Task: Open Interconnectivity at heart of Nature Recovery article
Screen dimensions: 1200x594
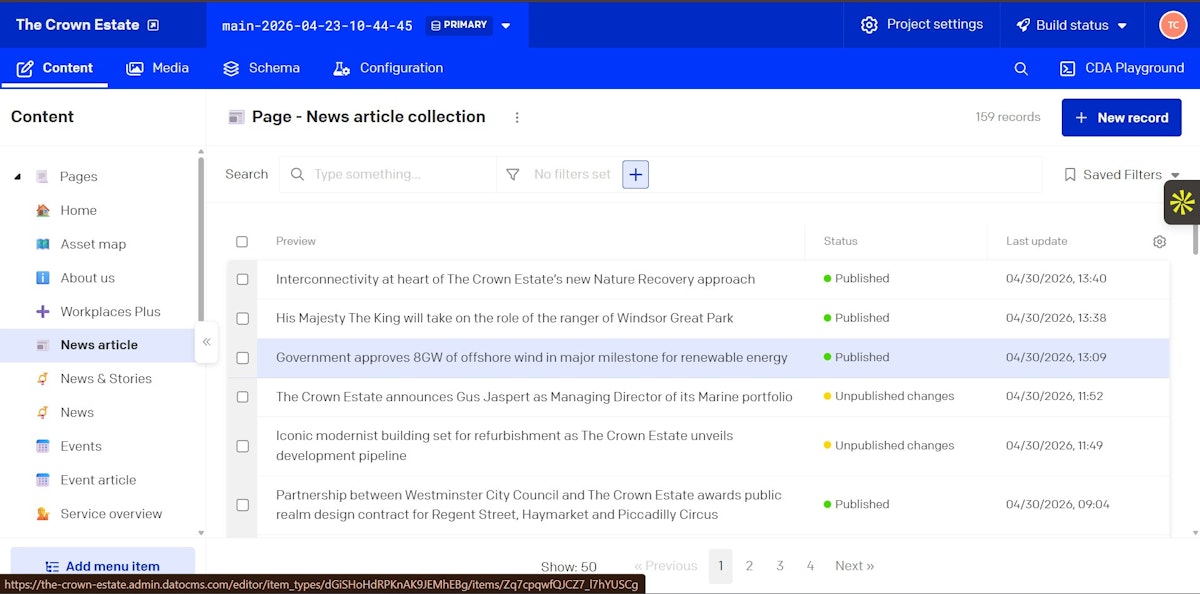Action: click(515, 279)
